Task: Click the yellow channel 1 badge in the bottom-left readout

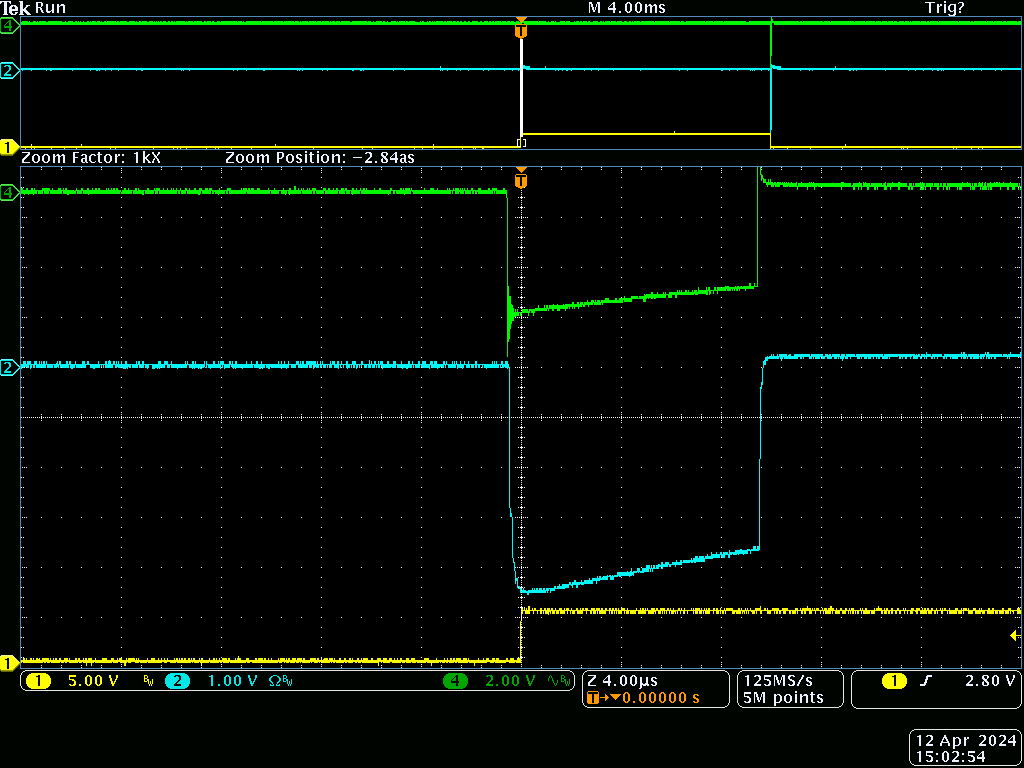Action: [x=38, y=681]
